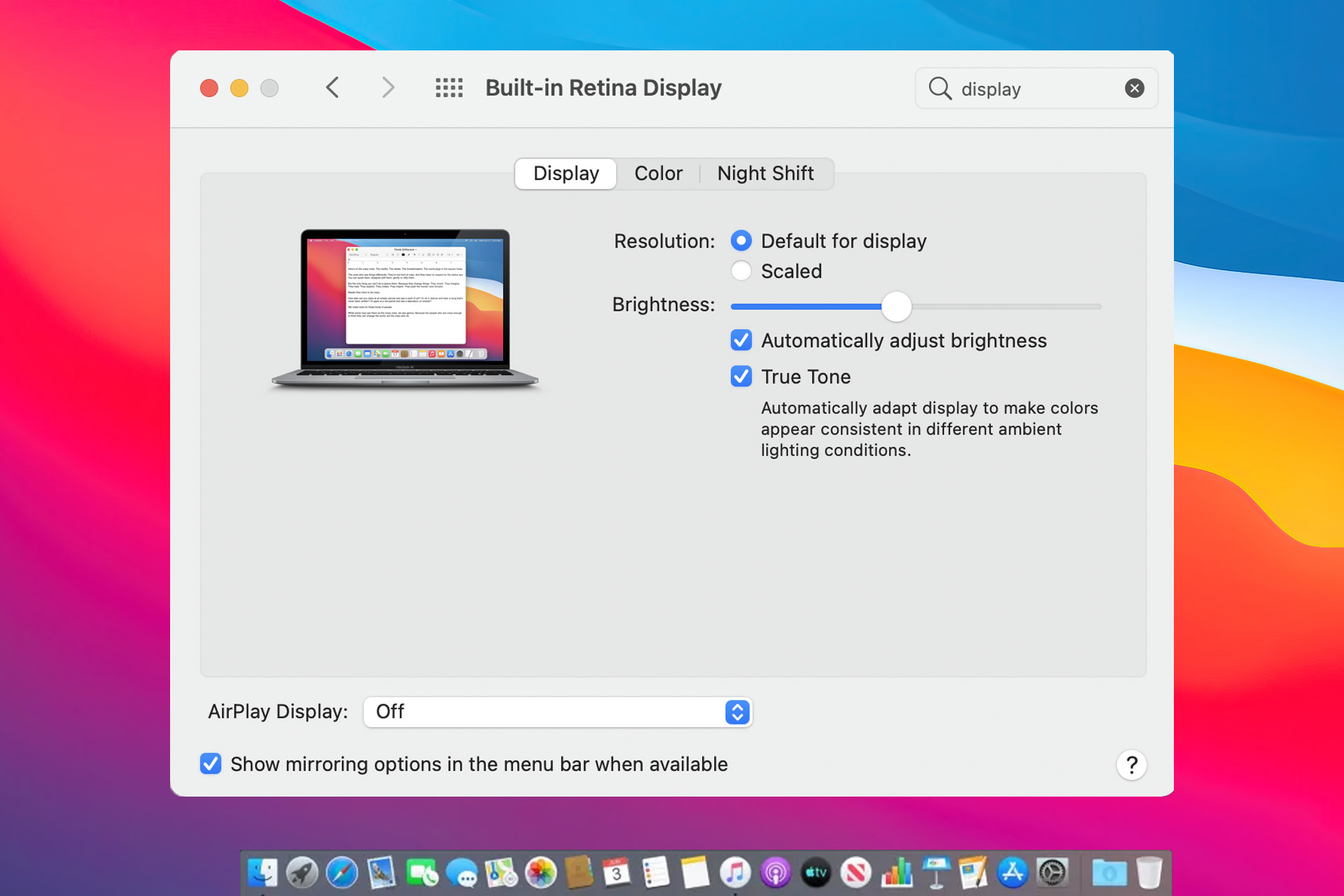The height and width of the screenshot is (896, 1344).
Task: Switch to Color tab
Action: pyautogui.click(x=657, y=171)
